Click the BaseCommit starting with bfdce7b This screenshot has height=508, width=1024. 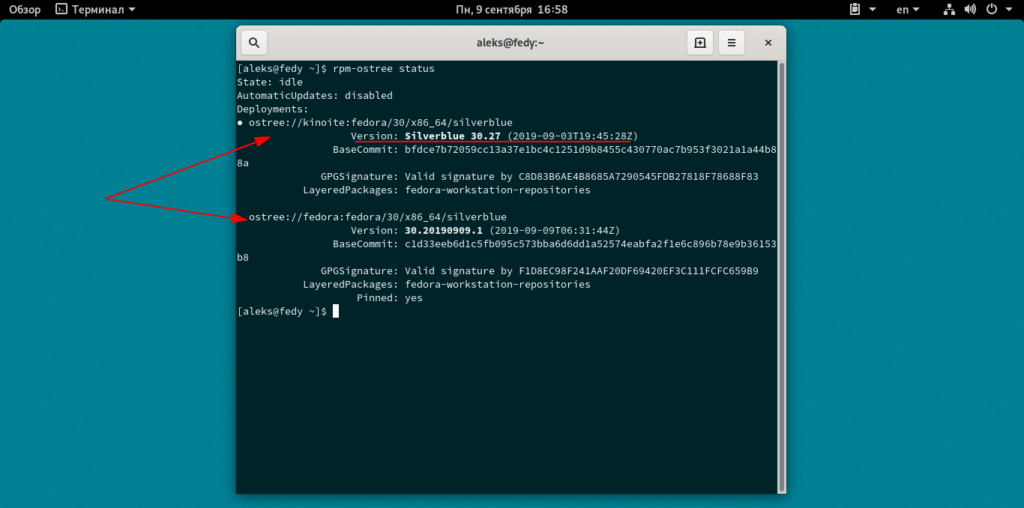point(590,150)
